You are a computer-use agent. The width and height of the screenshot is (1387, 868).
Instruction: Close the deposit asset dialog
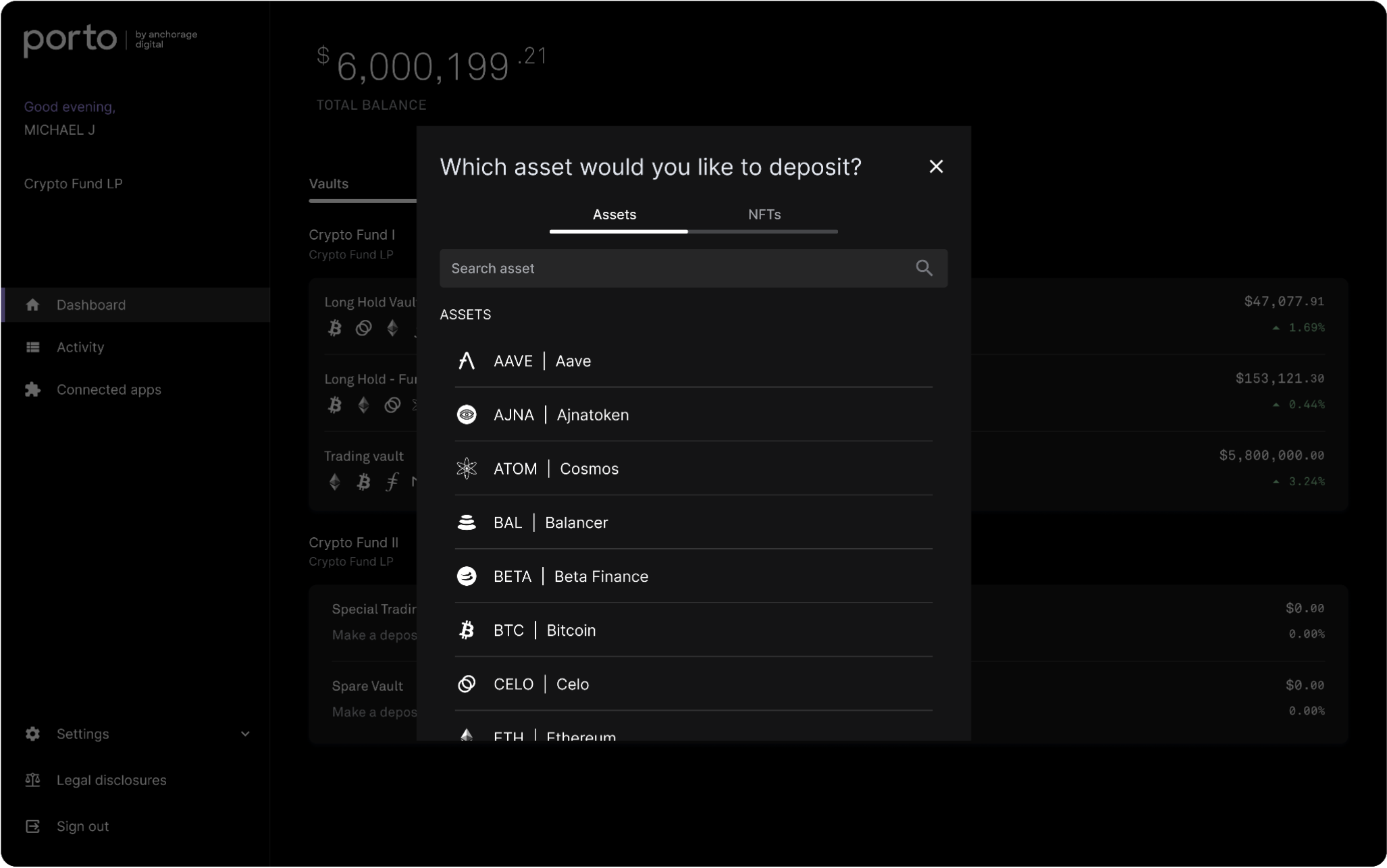click(x=936, y=167)
